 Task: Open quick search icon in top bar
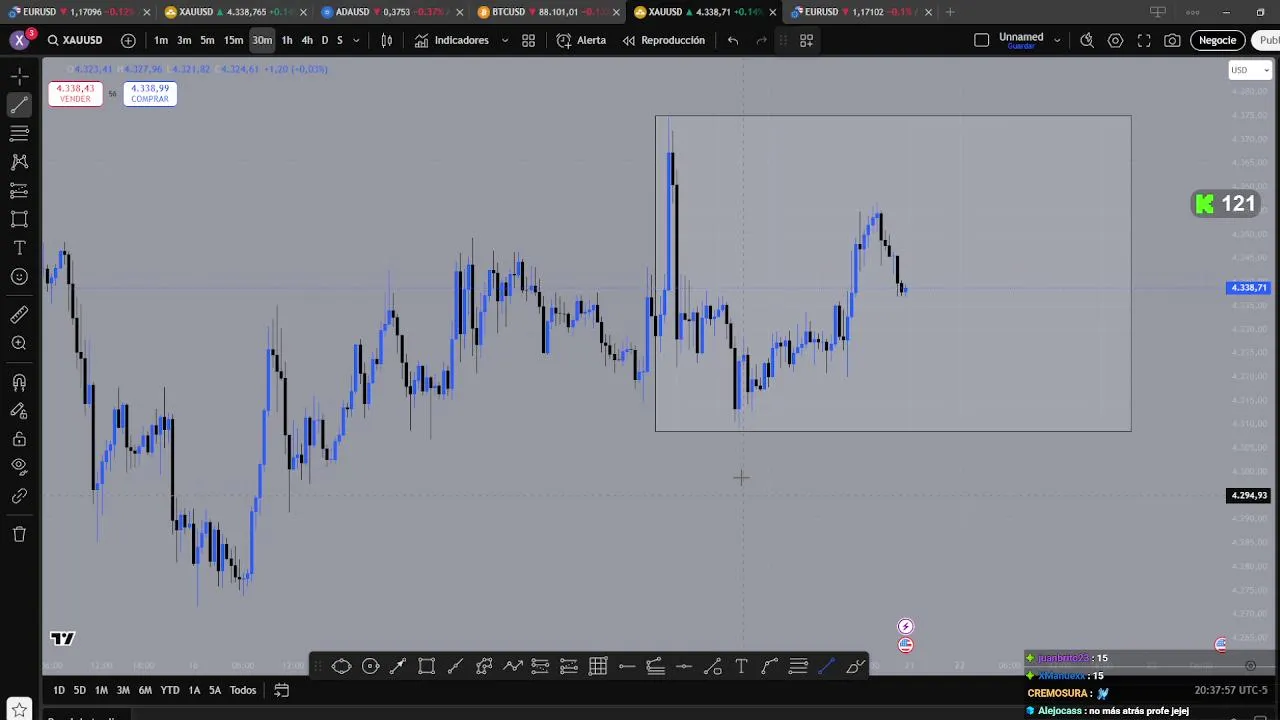pyautogui.click(x=1087, y=40)
